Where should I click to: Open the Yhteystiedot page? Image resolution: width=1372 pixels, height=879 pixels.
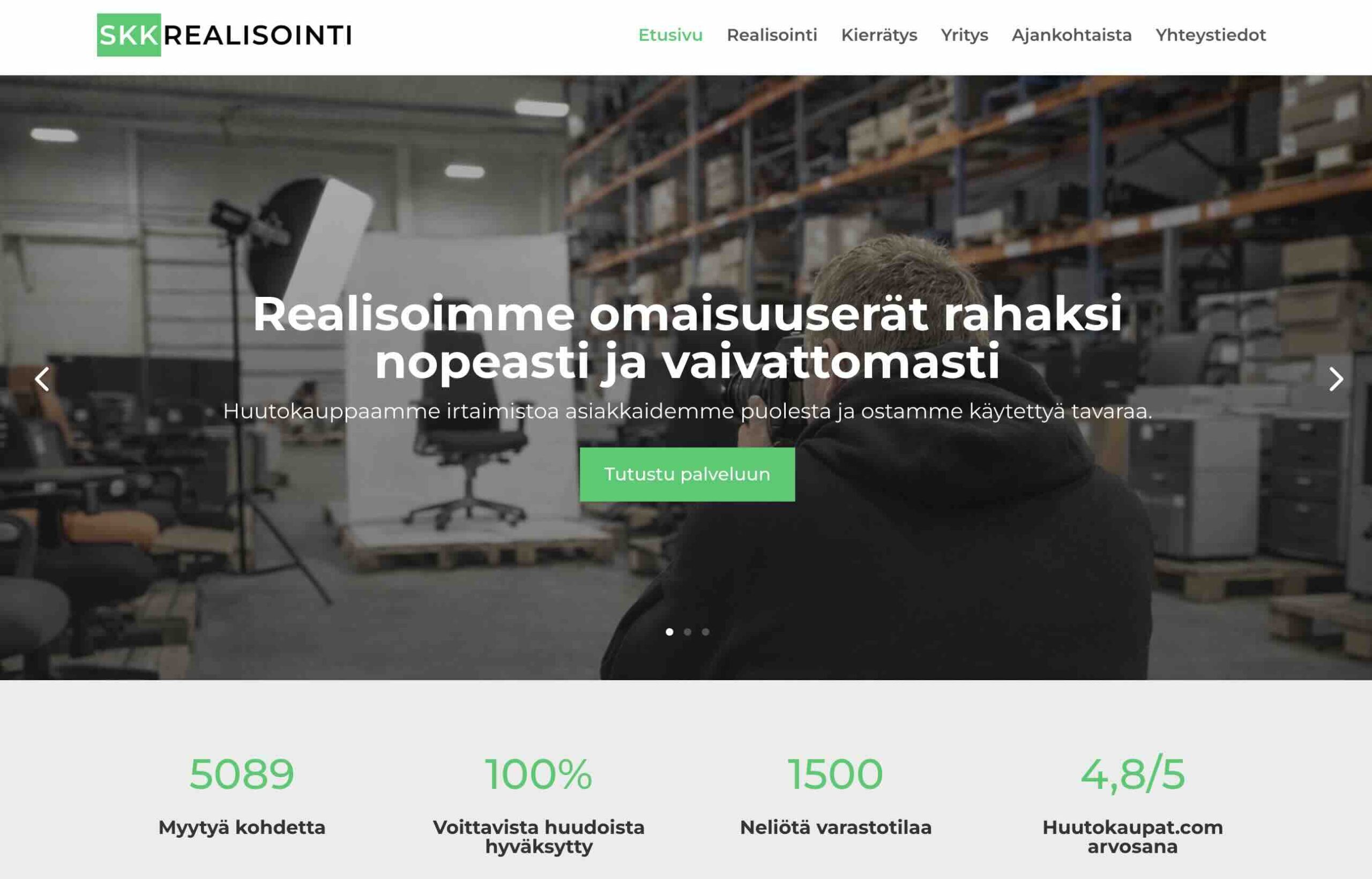(1211, 35)
